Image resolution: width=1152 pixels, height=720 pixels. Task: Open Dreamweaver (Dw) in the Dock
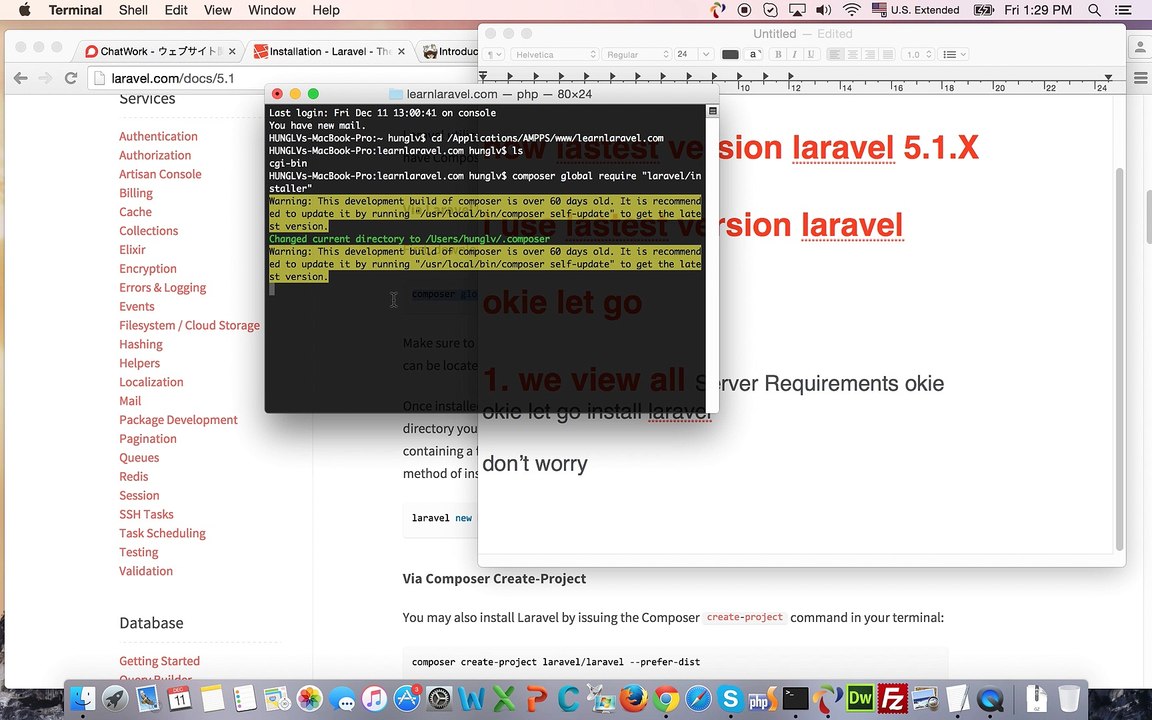(860, 698)
